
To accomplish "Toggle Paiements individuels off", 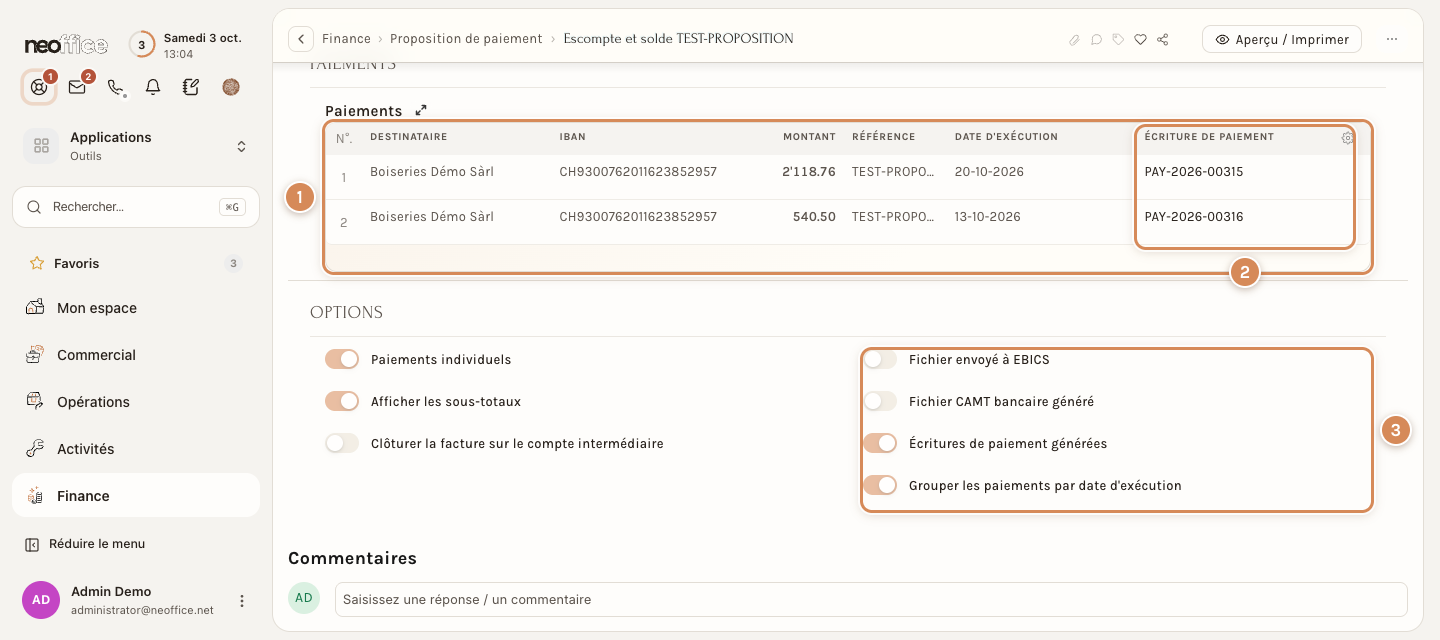I will [342, 359].
